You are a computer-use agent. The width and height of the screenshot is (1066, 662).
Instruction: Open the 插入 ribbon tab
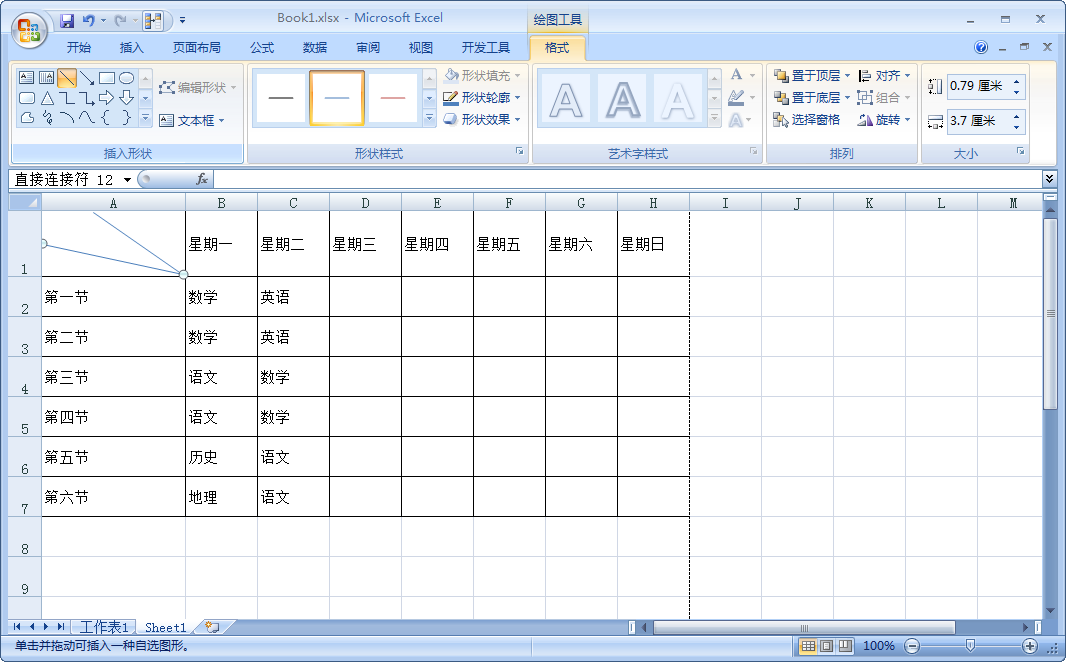(x=131, y=47)
